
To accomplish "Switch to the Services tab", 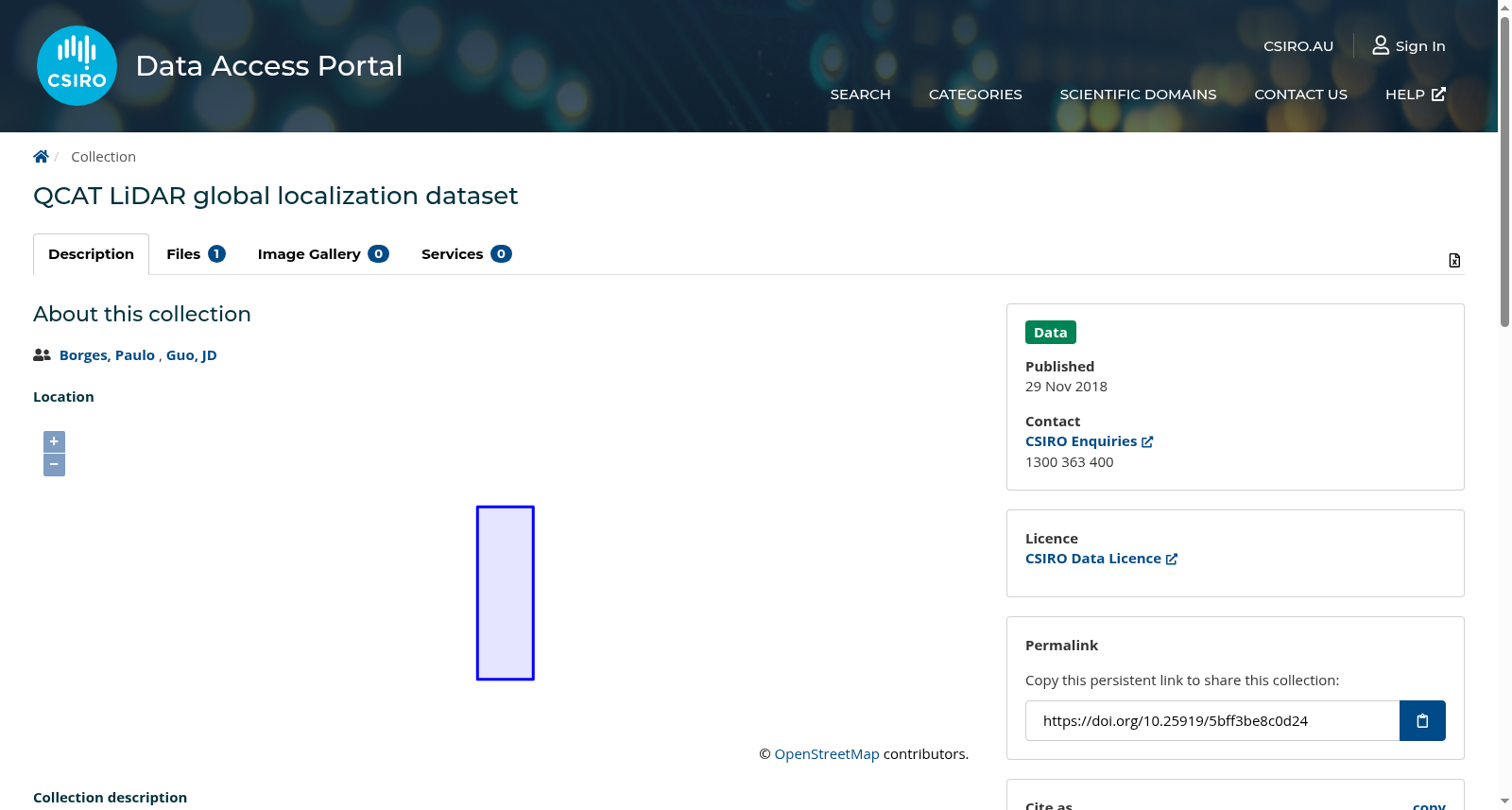I will point(466,254).
